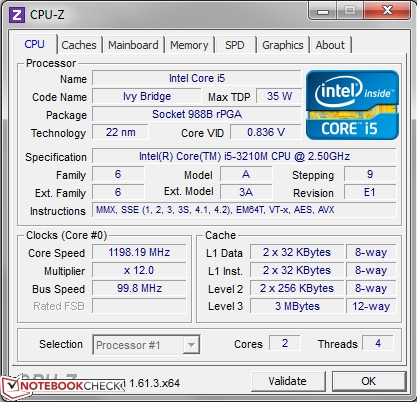Click the version text 1.61.3.x64
The width and height of the screenshot is (417, 402).
pos(154,383)
